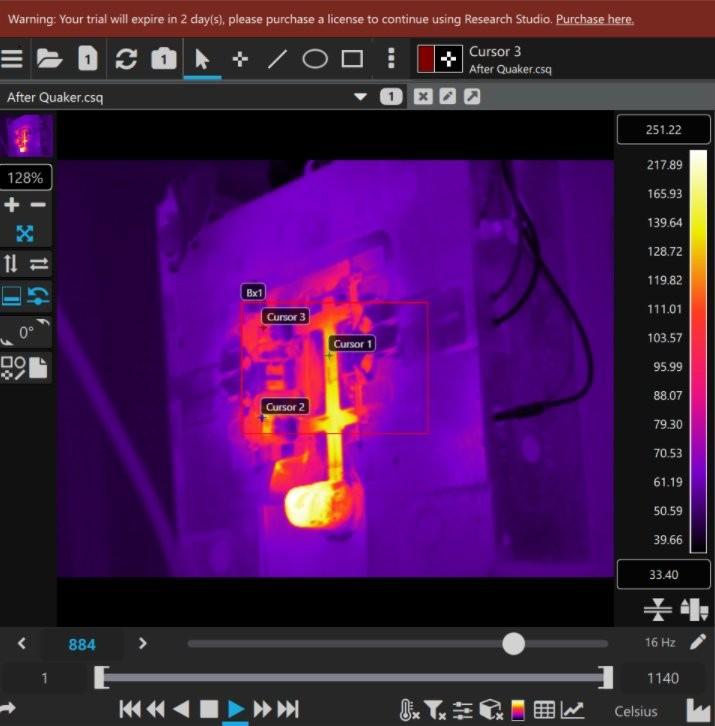Follow the Purchase here link

tap(595, 19)
